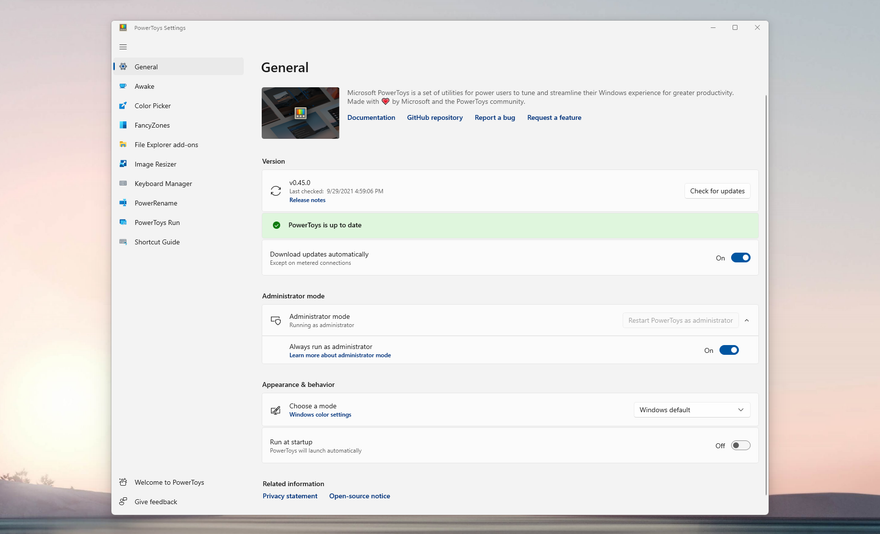Click the PowerToys hero image thumbnail
The width and height of the screenshot is (880, 534).
[300, 113]
